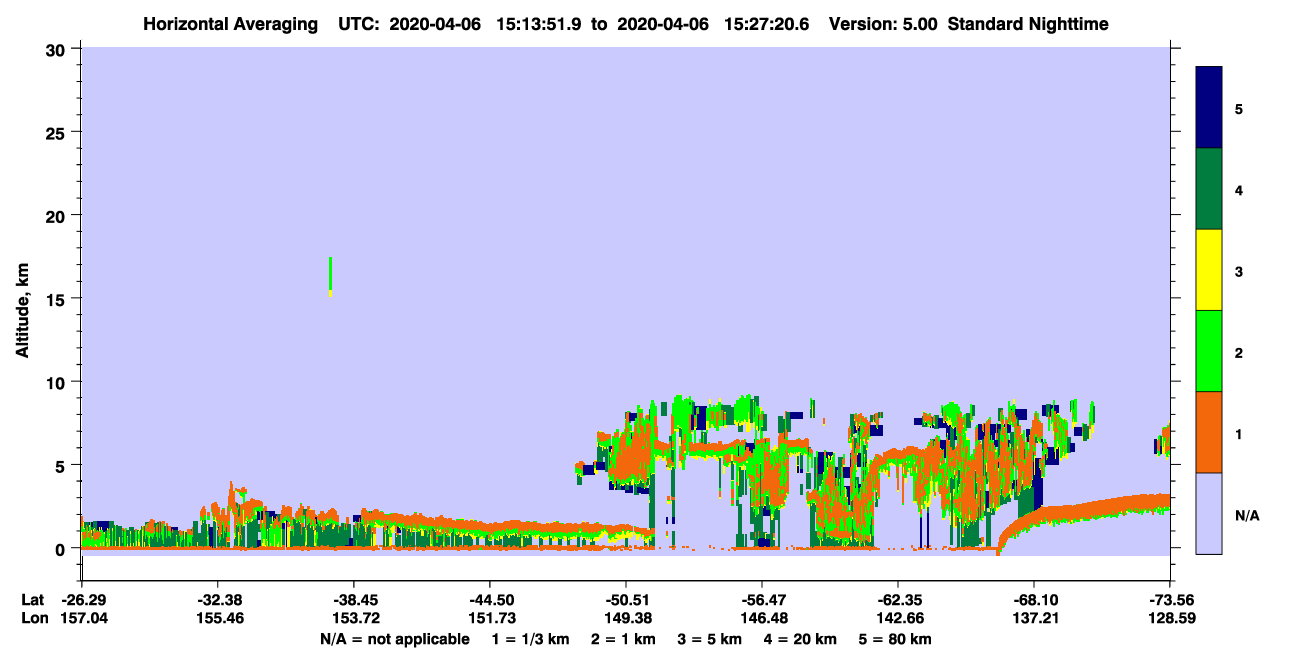
Task: Click the dark green 4 colorbar segment
Action: (x=1209, y=189)
